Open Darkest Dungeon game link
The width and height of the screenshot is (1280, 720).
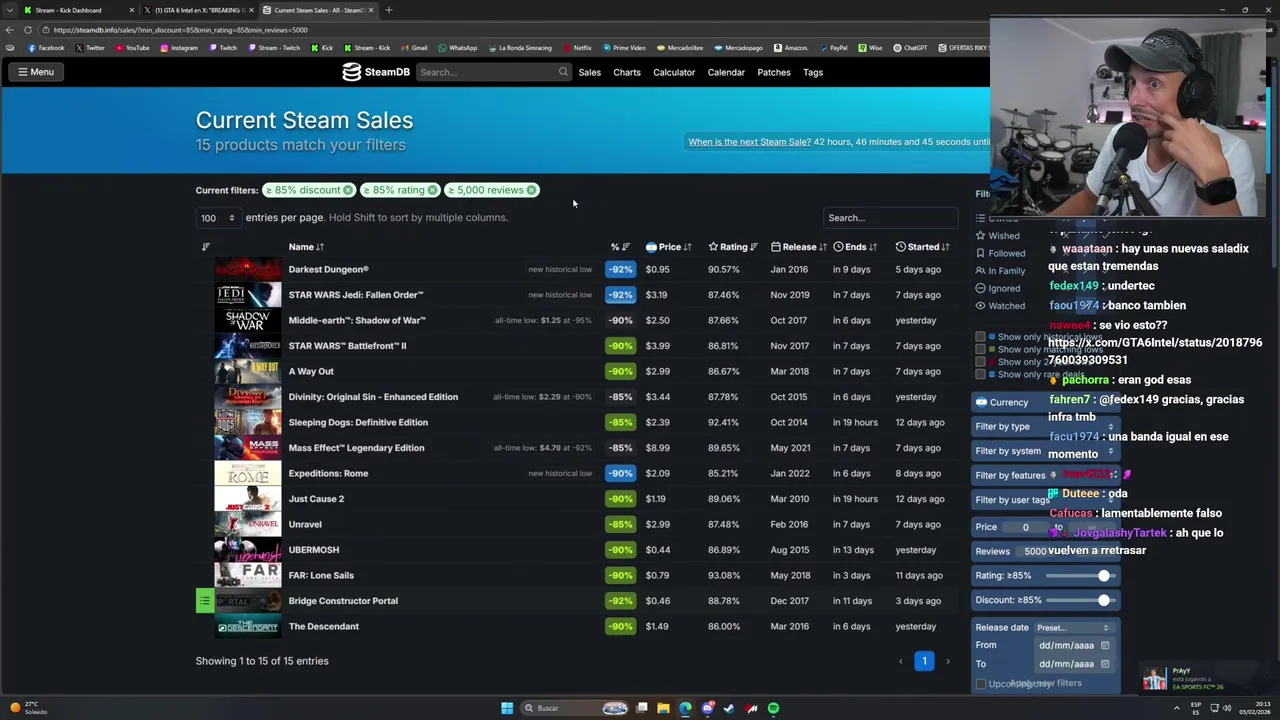point(328,269)
